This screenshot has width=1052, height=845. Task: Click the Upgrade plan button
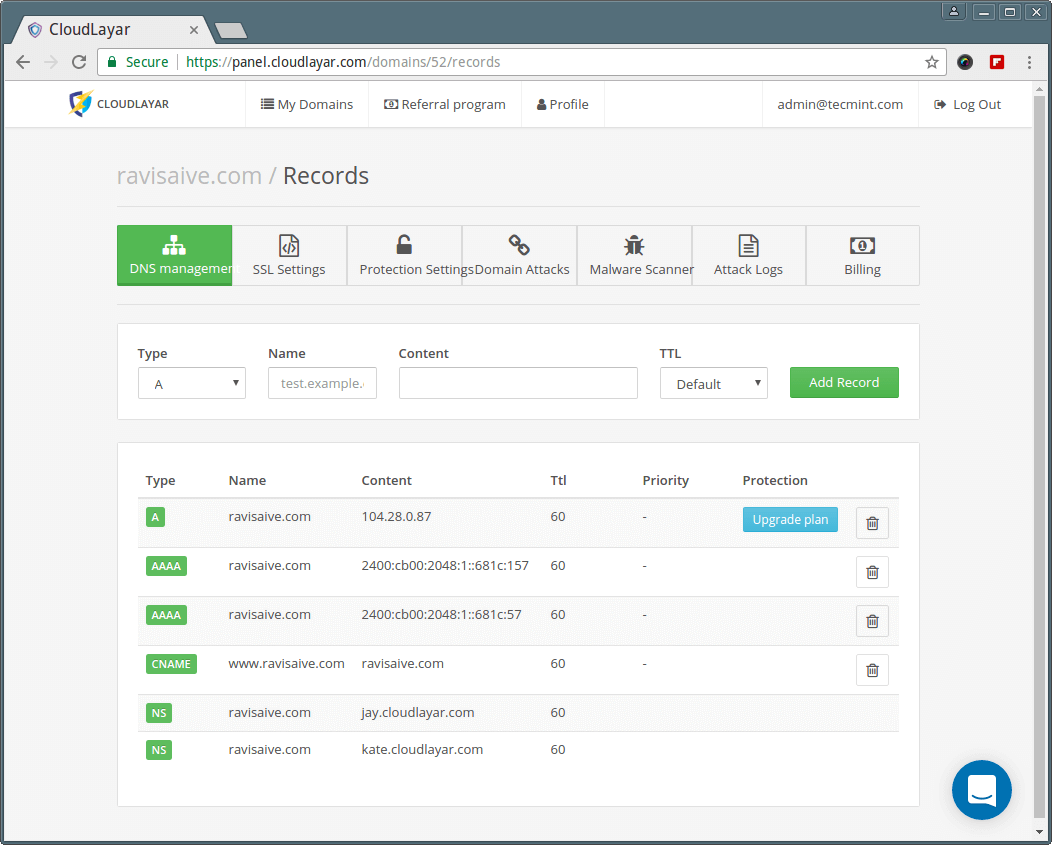pos(790,520)
